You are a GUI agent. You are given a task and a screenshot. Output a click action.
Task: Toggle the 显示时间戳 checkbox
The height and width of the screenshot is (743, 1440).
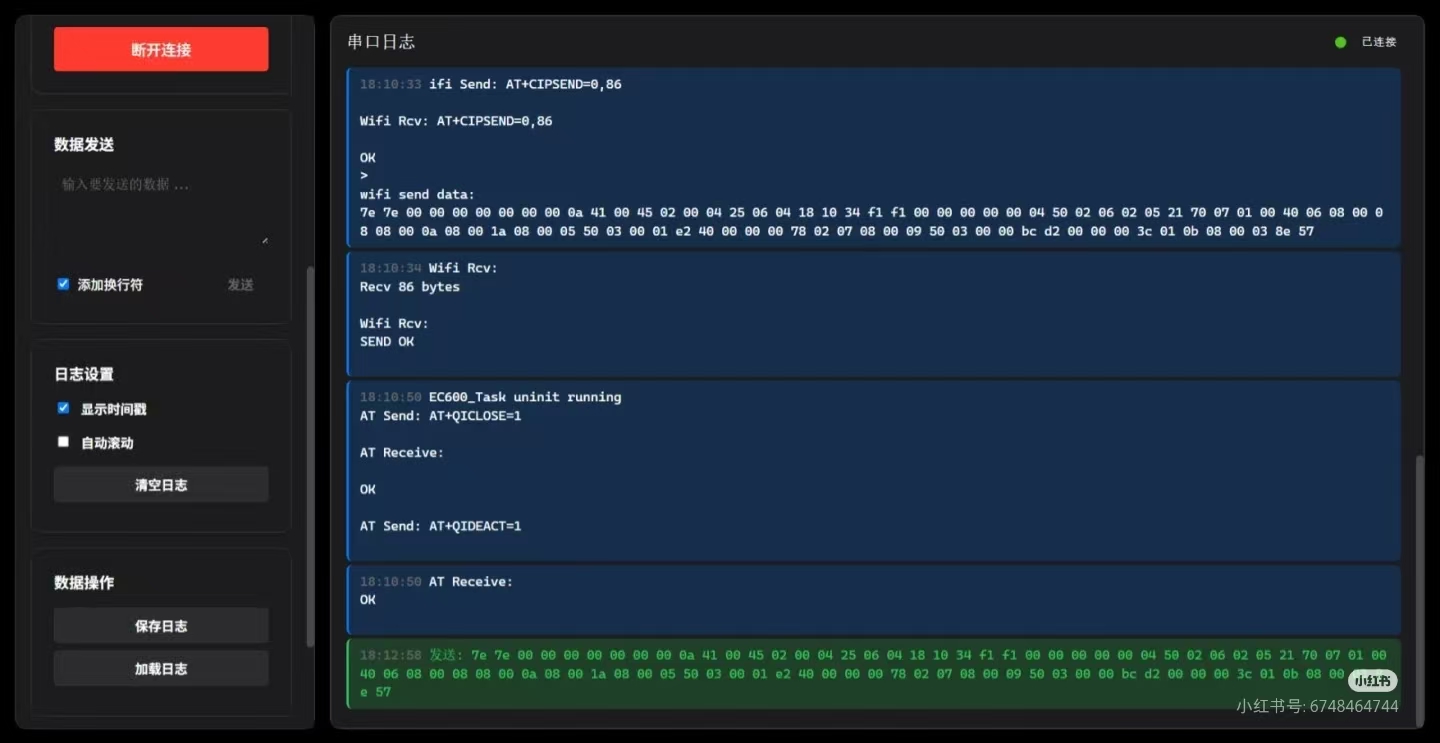[63, 408]
